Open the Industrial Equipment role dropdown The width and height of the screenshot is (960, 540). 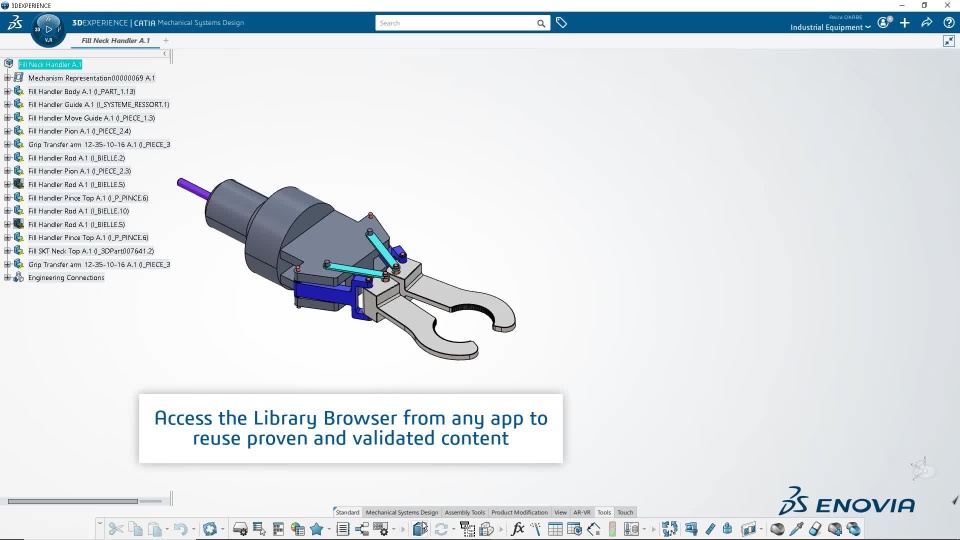(x=830, y=27)
